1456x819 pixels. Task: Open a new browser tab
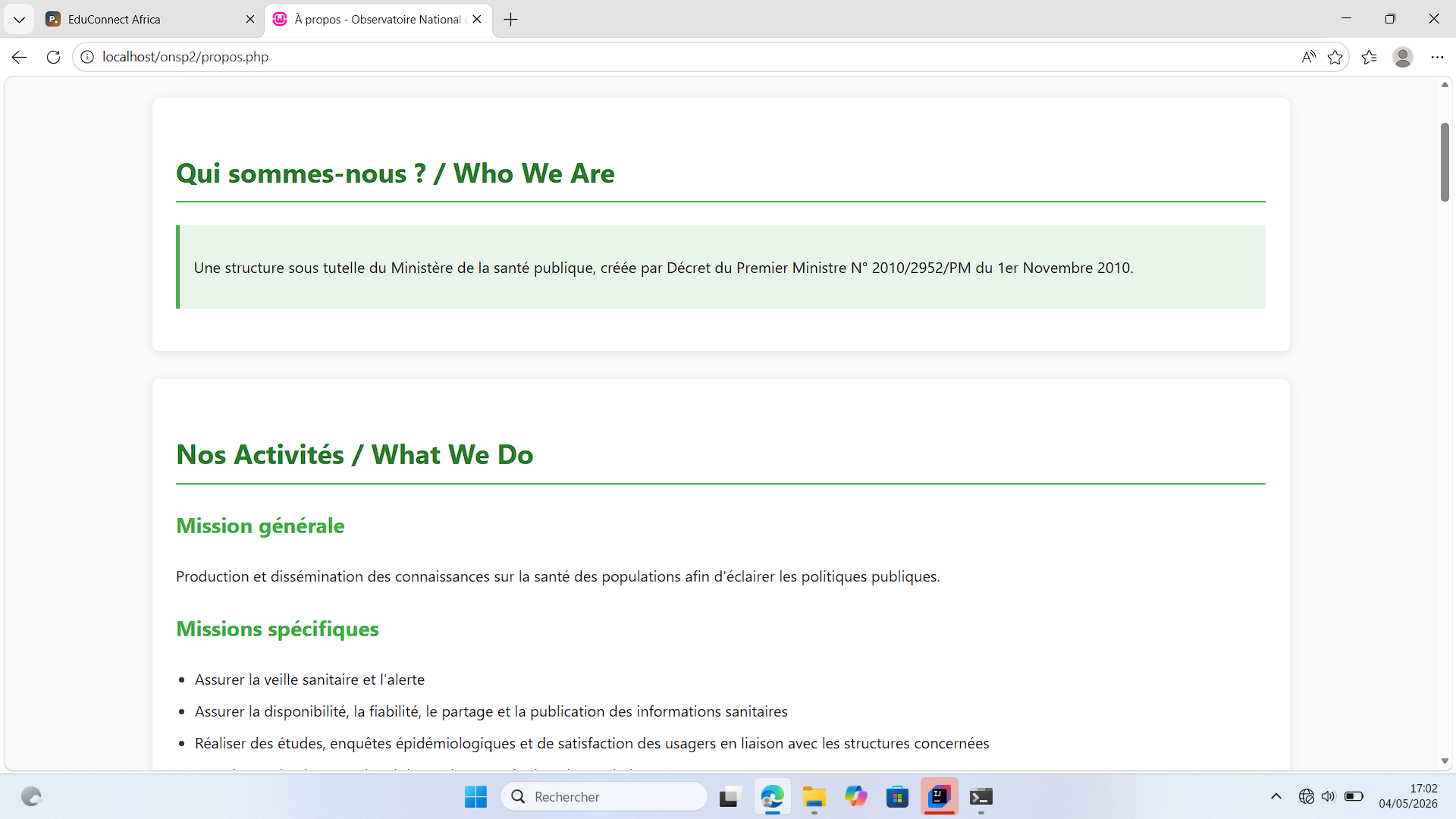pyautogui.click(x=511, y=20)
